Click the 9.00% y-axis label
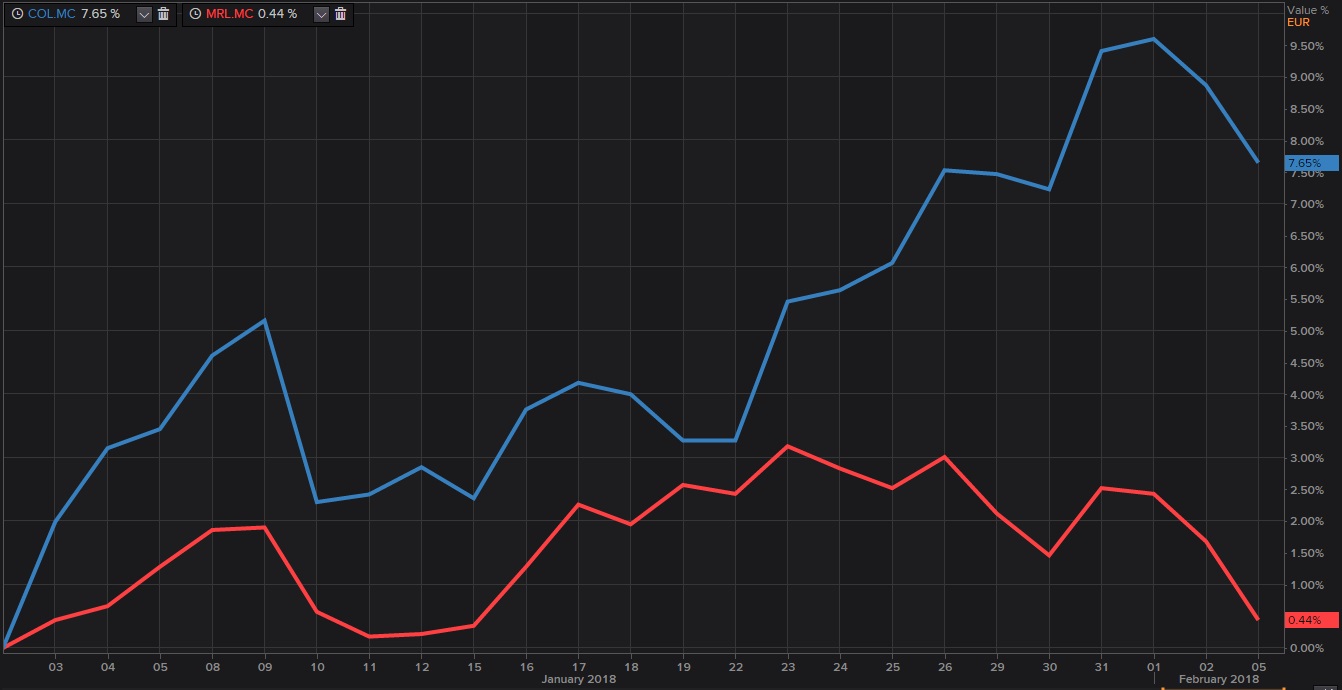Viewport: 1342px width, 690px height. 1306,77
